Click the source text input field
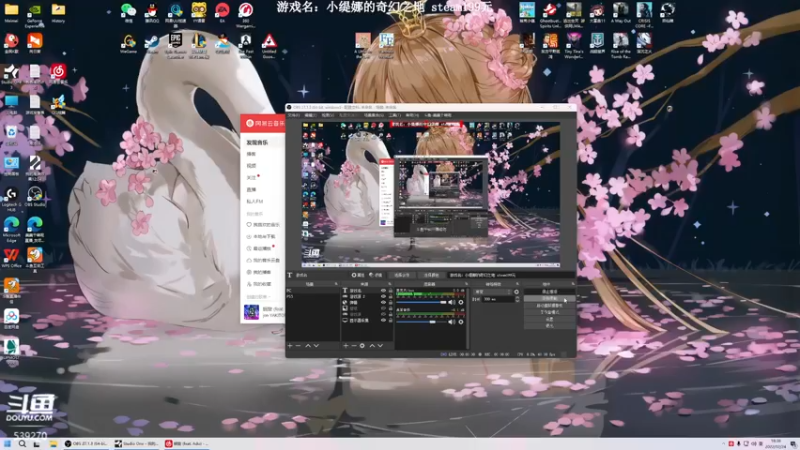The image size is (800, 450). 511,275
